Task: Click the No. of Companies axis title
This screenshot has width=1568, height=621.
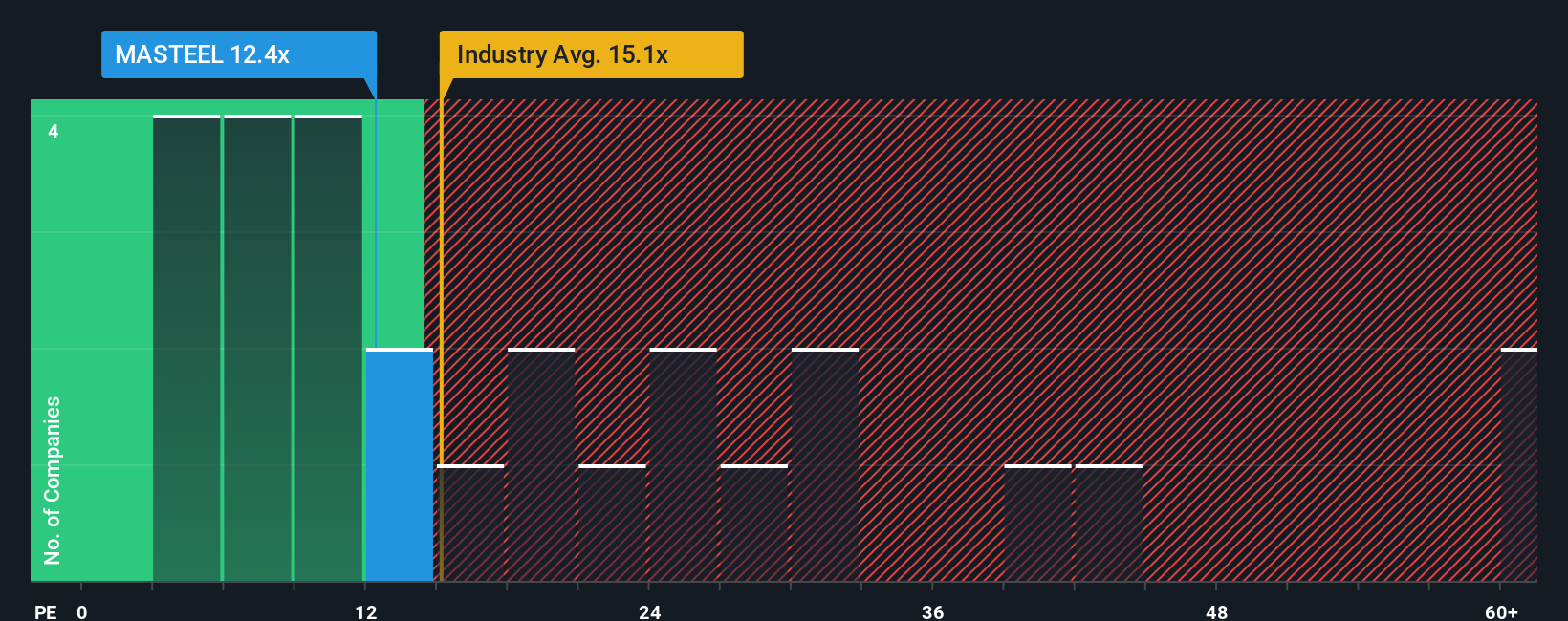Action: coord(53,481)
